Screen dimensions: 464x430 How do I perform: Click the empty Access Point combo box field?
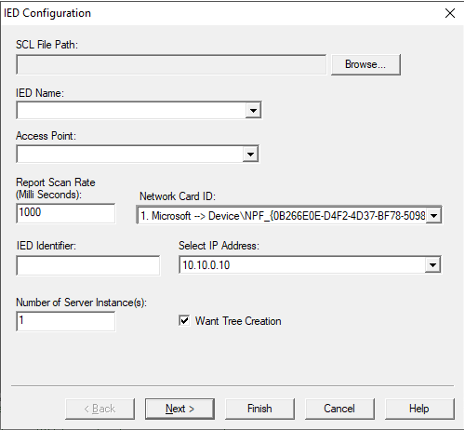point(130,154)
